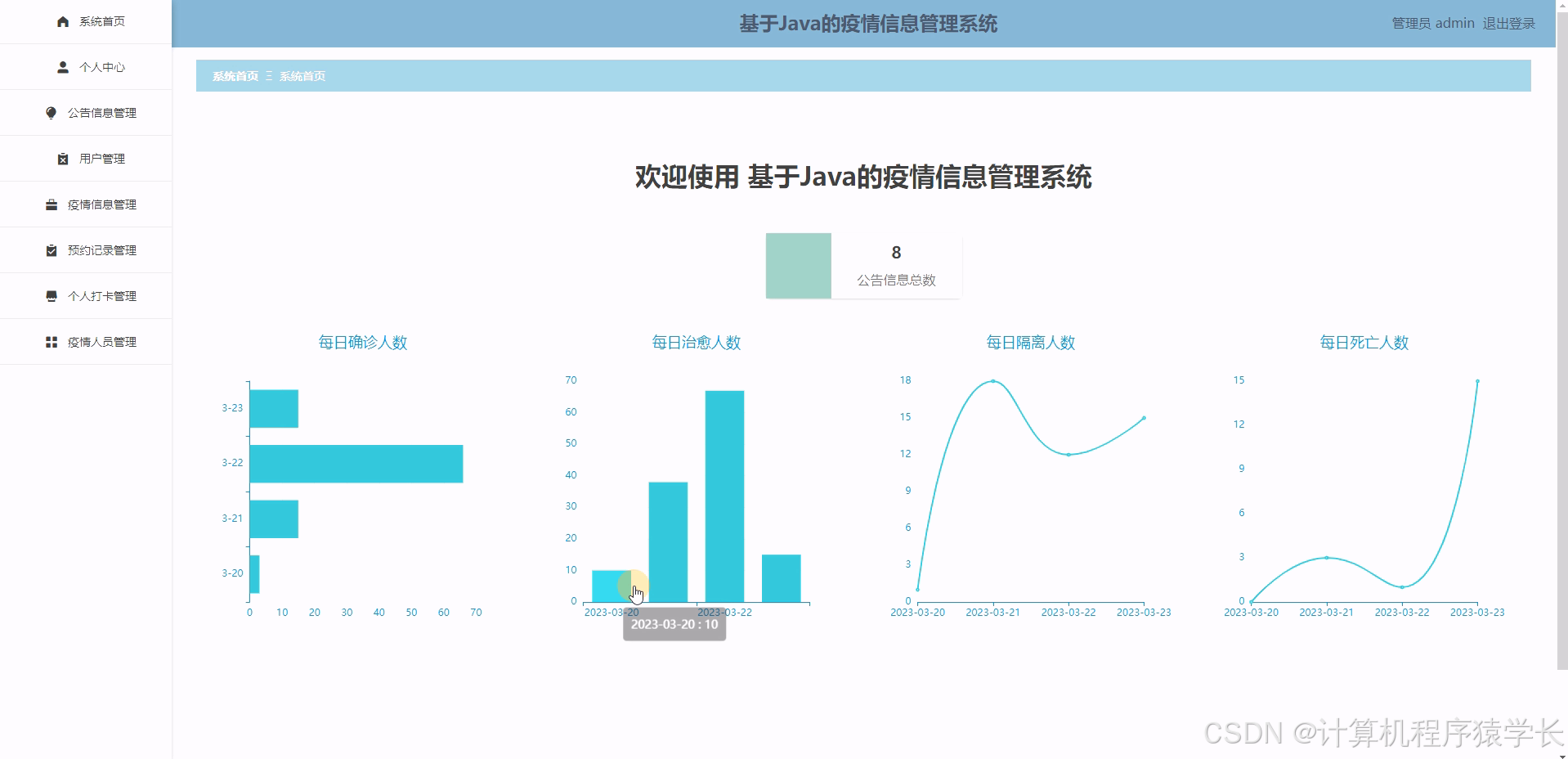
Task: Click the 每日确诊人数 chart title
Action: tap(363, 343)
